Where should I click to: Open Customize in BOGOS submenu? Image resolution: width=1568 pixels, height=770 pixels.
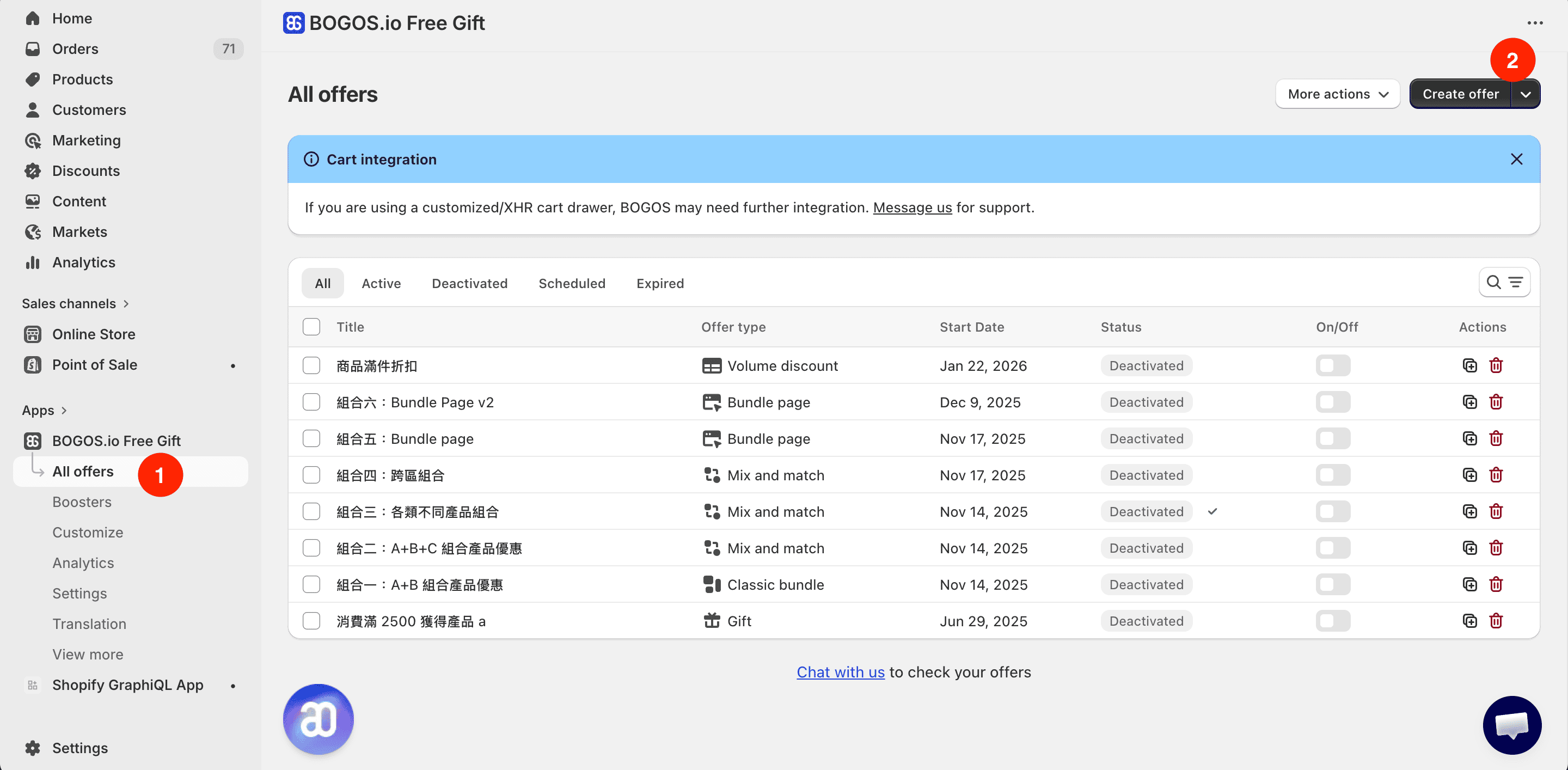[88, 532]
